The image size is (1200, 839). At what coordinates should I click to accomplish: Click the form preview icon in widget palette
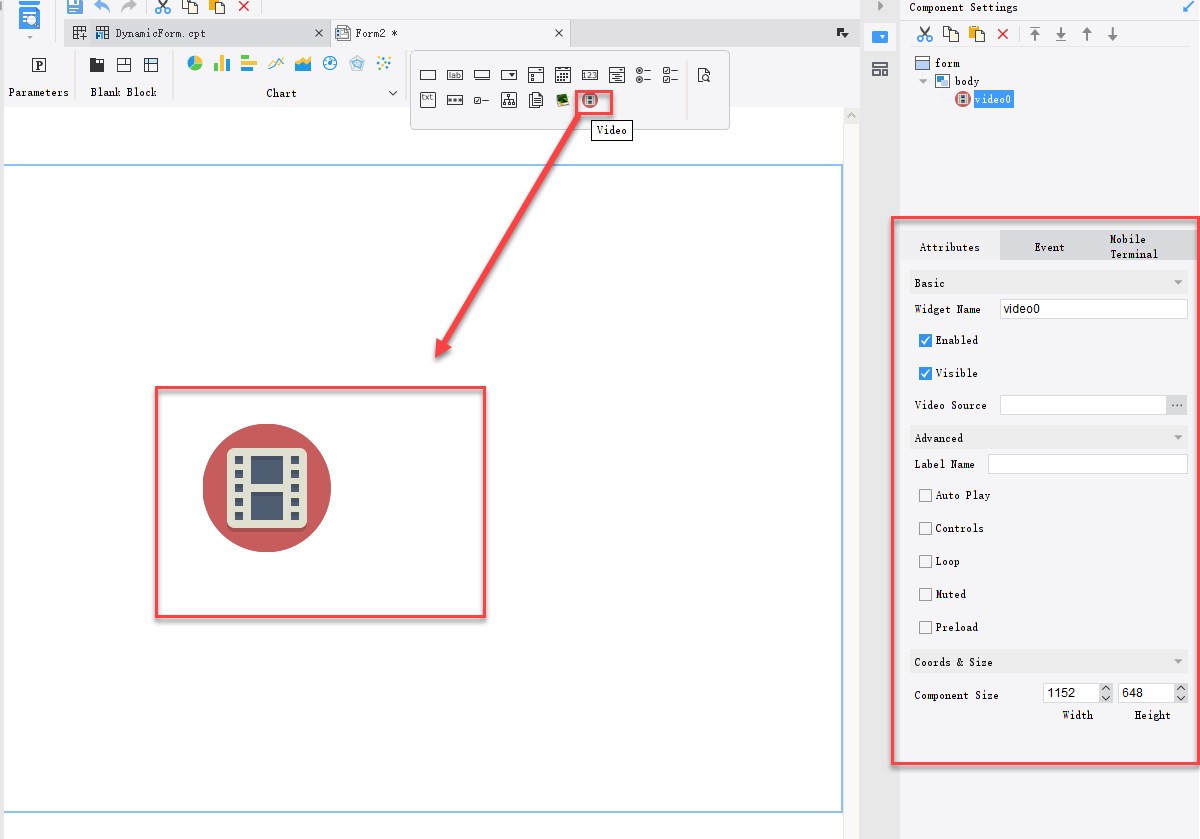(x=704, y=75)
